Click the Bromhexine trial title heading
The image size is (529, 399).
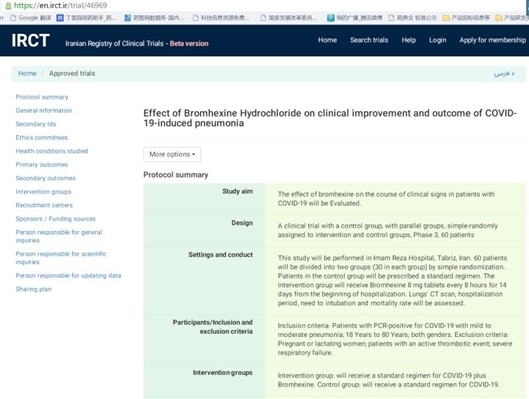click(330, 118)
